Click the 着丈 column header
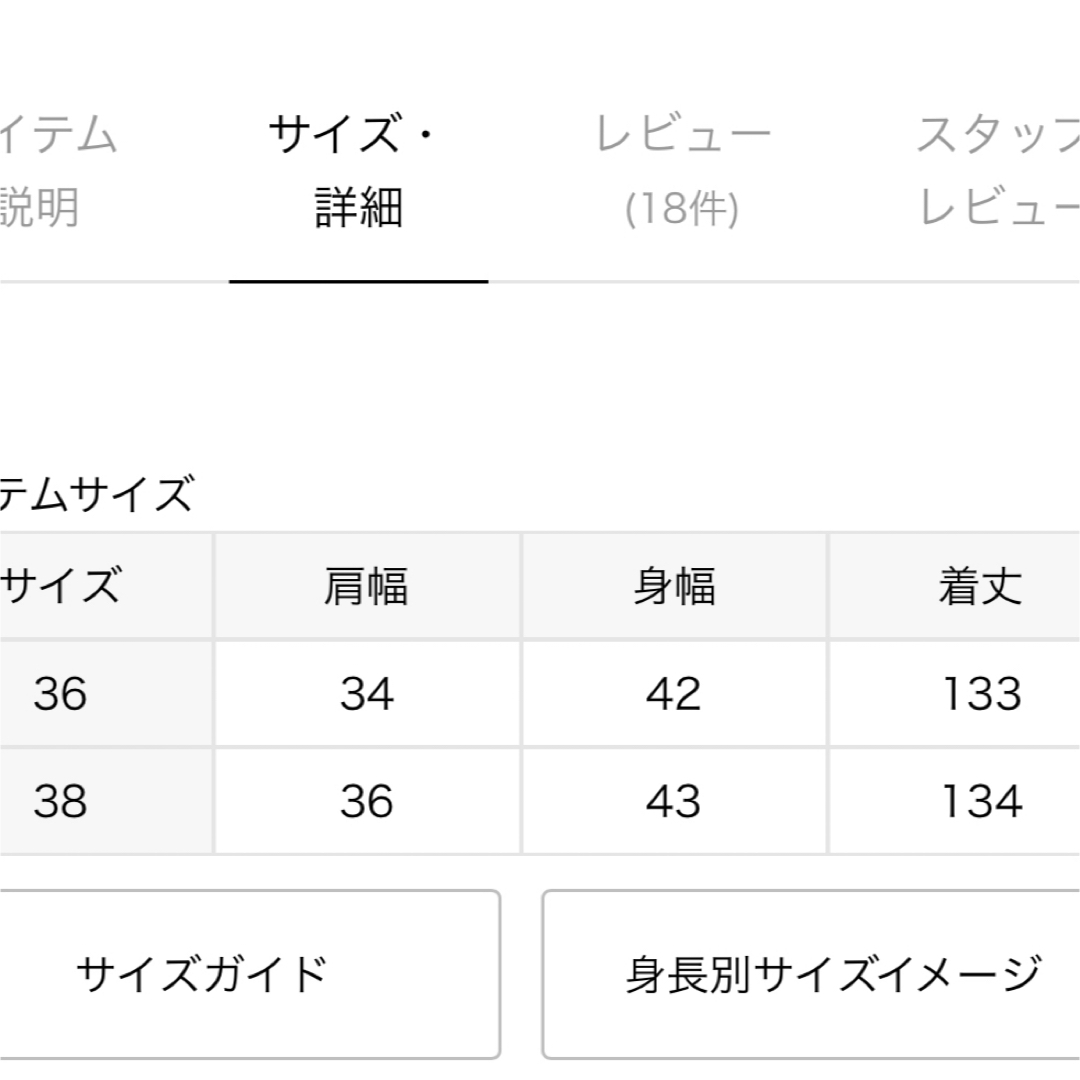 981,585
